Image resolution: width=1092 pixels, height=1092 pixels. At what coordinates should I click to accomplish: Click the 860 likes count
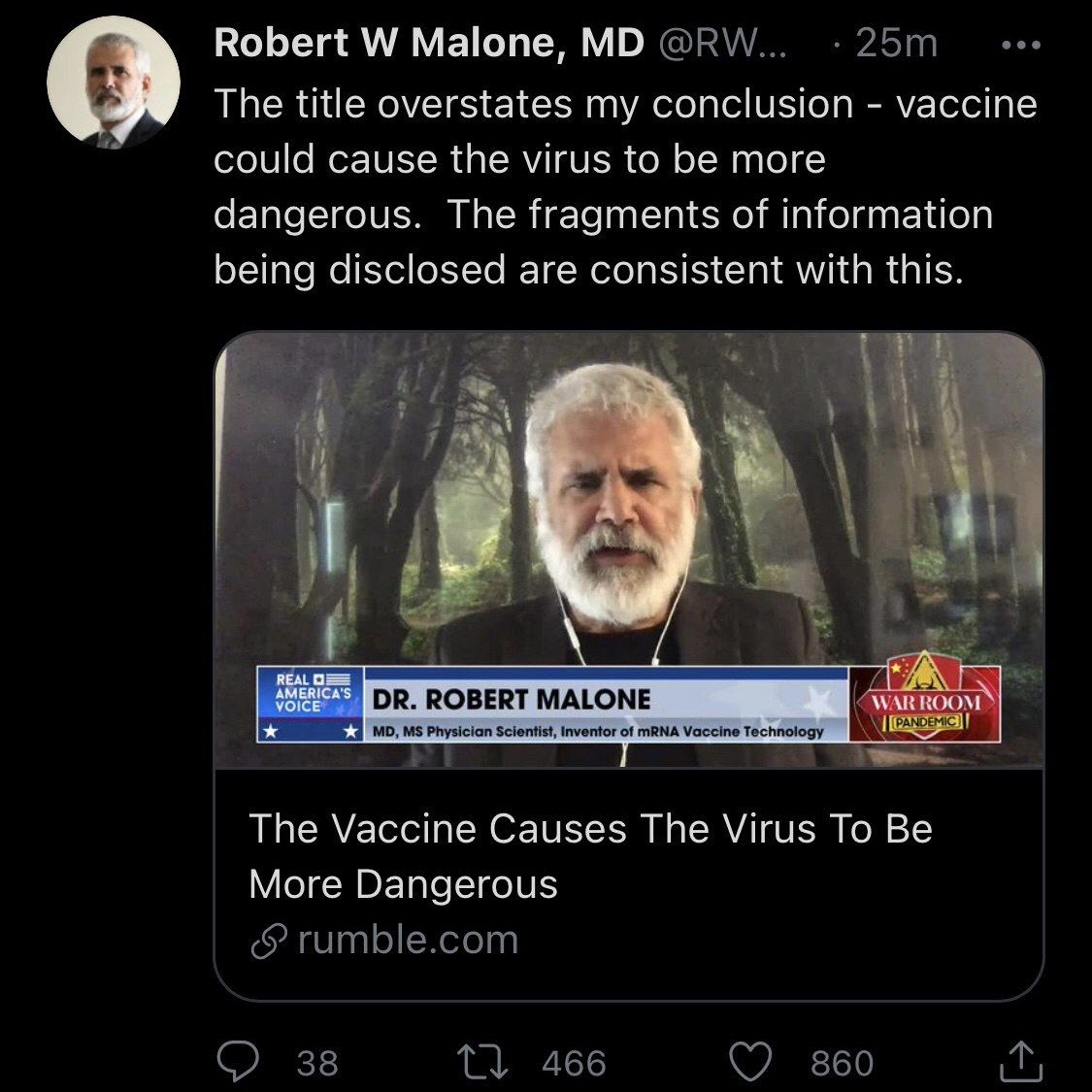click(842, 1063)
